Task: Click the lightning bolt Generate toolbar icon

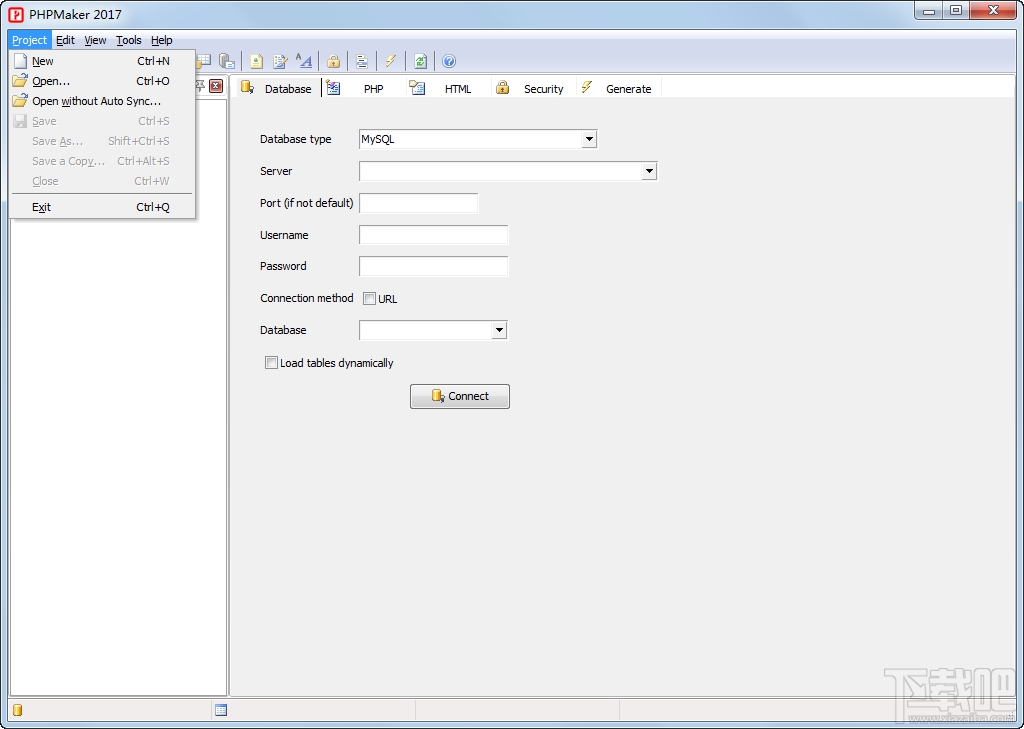Action: (390, 61)
